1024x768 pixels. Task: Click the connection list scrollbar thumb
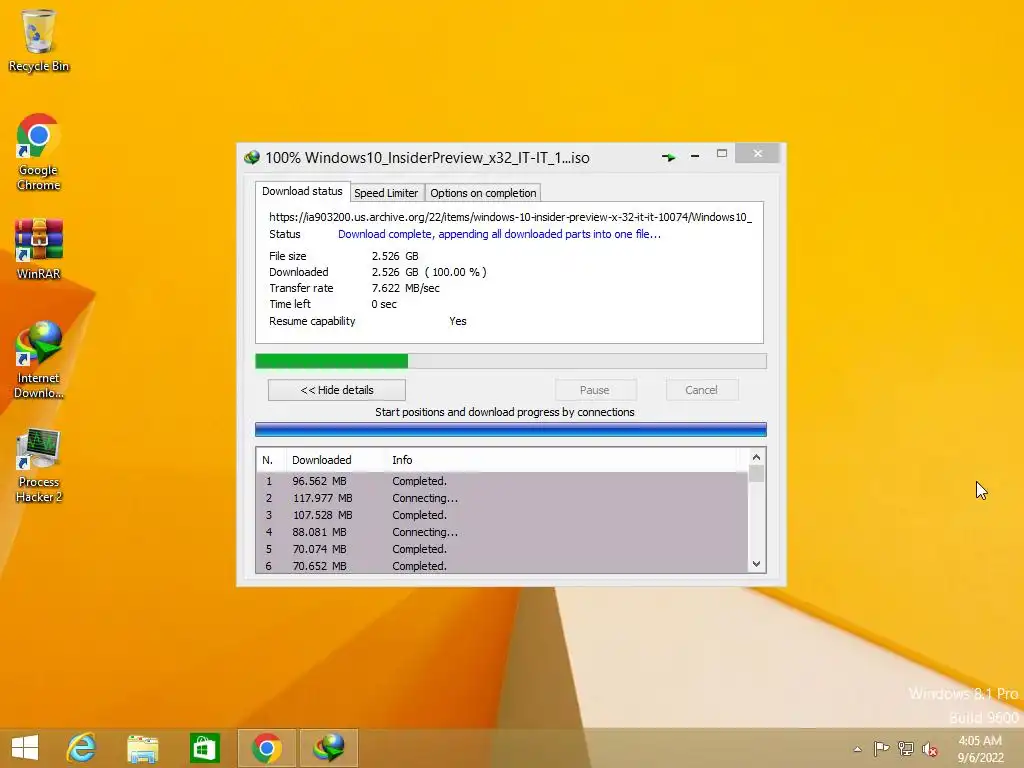(756, 473)
